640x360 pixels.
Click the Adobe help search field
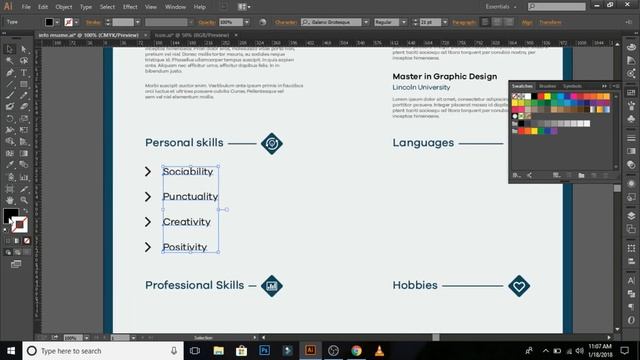pos(557,7)
